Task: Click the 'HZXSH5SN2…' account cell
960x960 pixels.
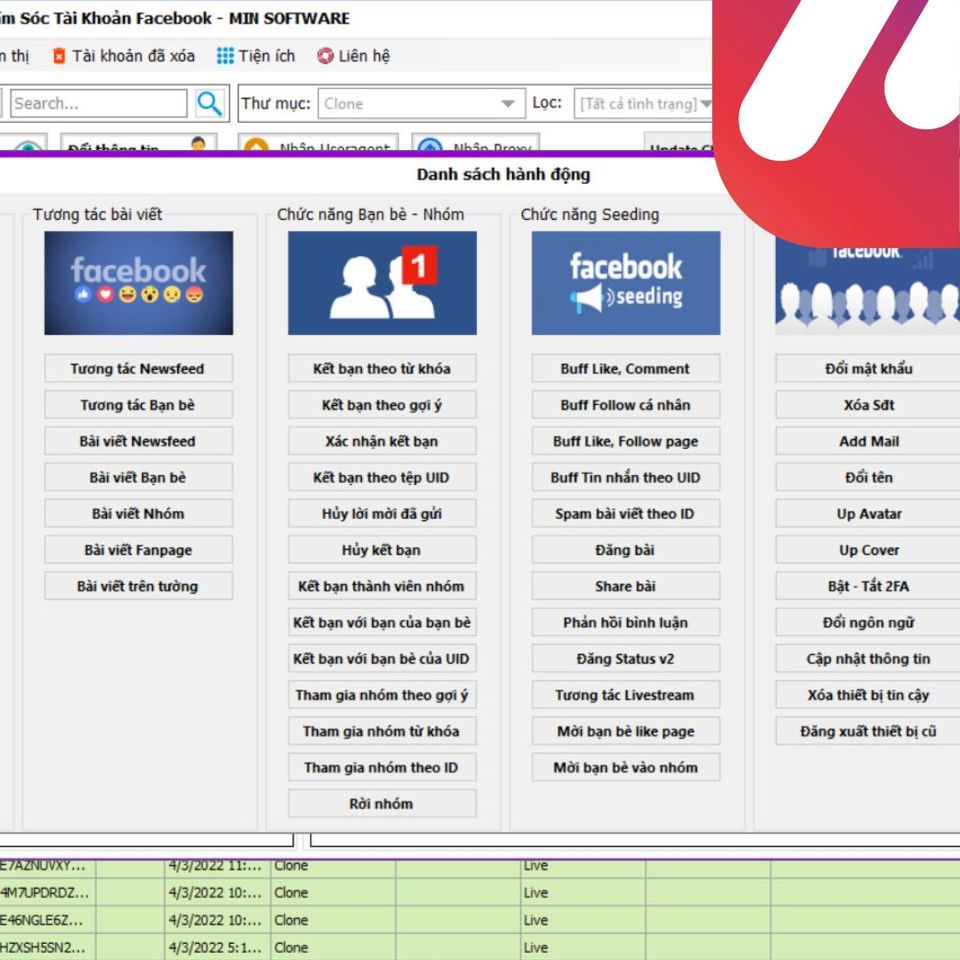Action: point(47,947)
